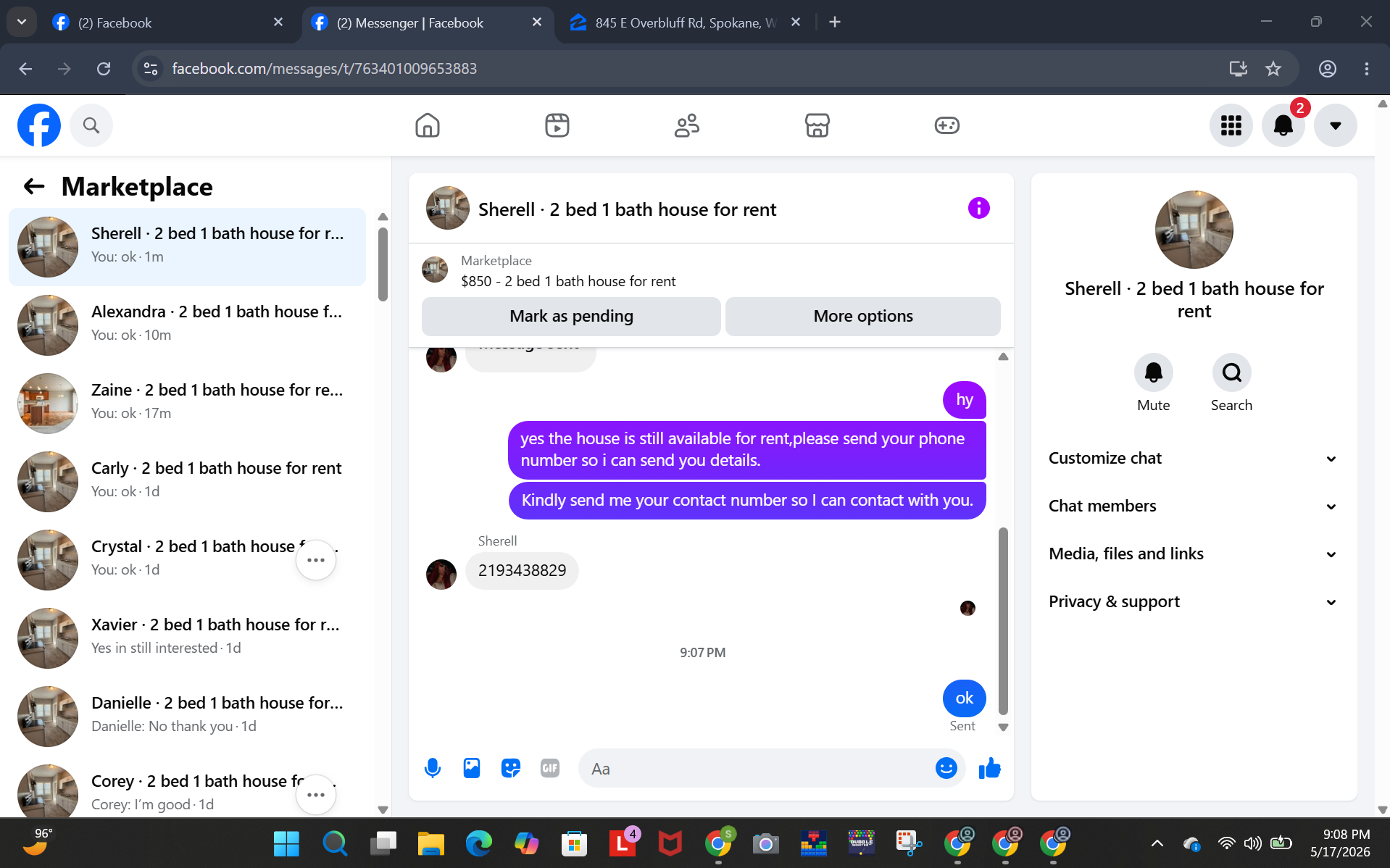
Task: Click More options button
Action: 863,317
